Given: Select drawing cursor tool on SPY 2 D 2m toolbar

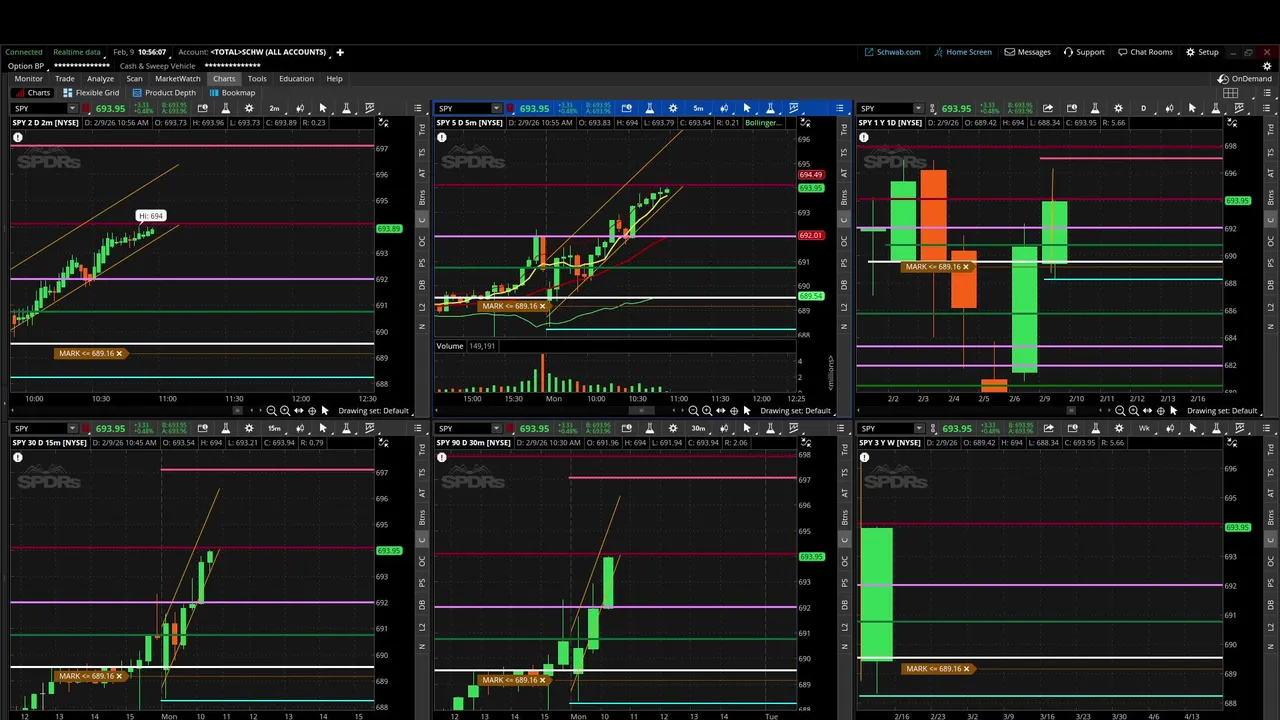Looking at the screenshot, I should (322, 108).
